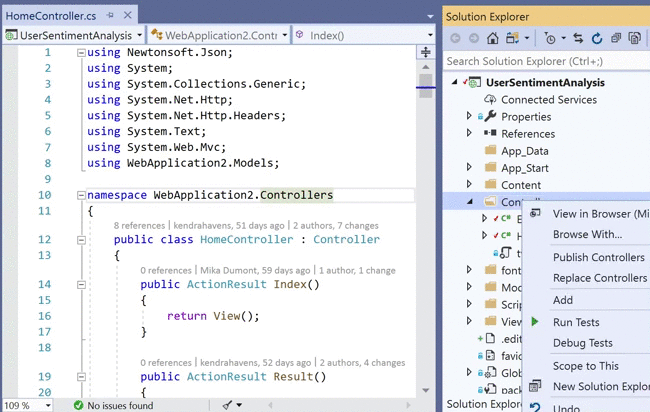Switch views with the Solutions and Folders icon
The height and width of the screenshot is (412, 650).
pos(512,39)
